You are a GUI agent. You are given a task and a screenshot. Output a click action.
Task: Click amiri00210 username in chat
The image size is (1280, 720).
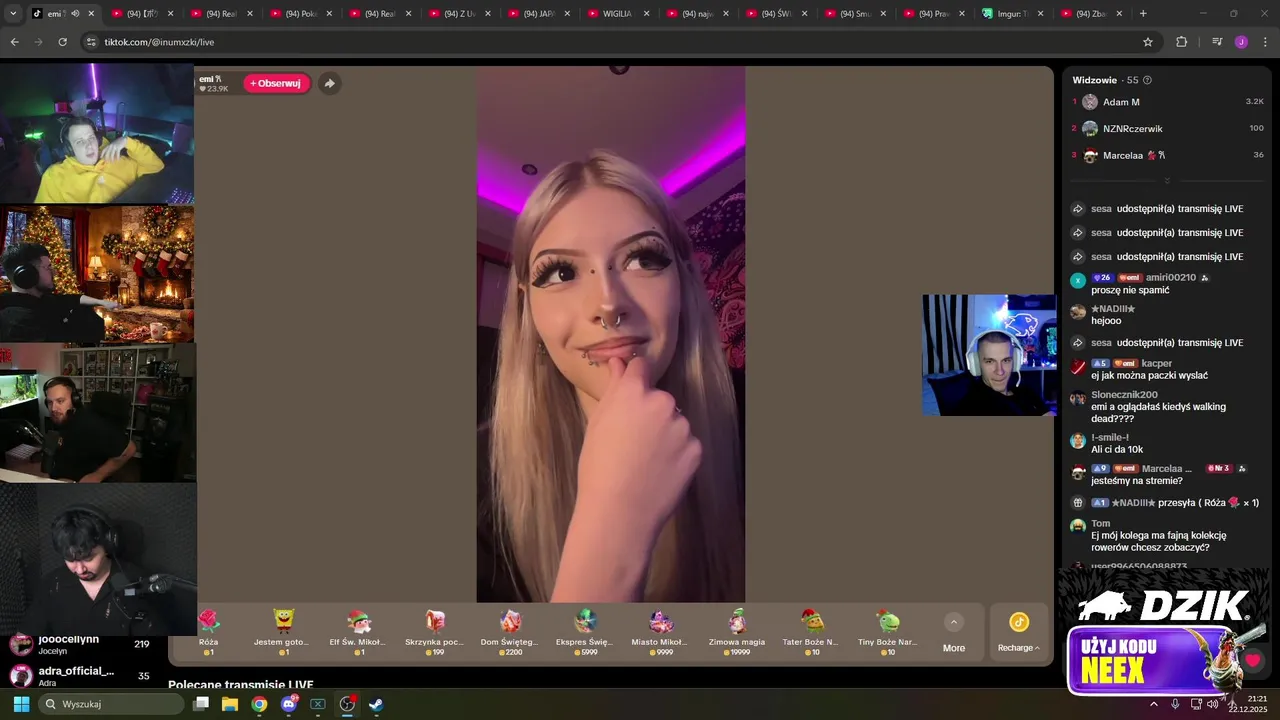click(x=1170, y=277)
